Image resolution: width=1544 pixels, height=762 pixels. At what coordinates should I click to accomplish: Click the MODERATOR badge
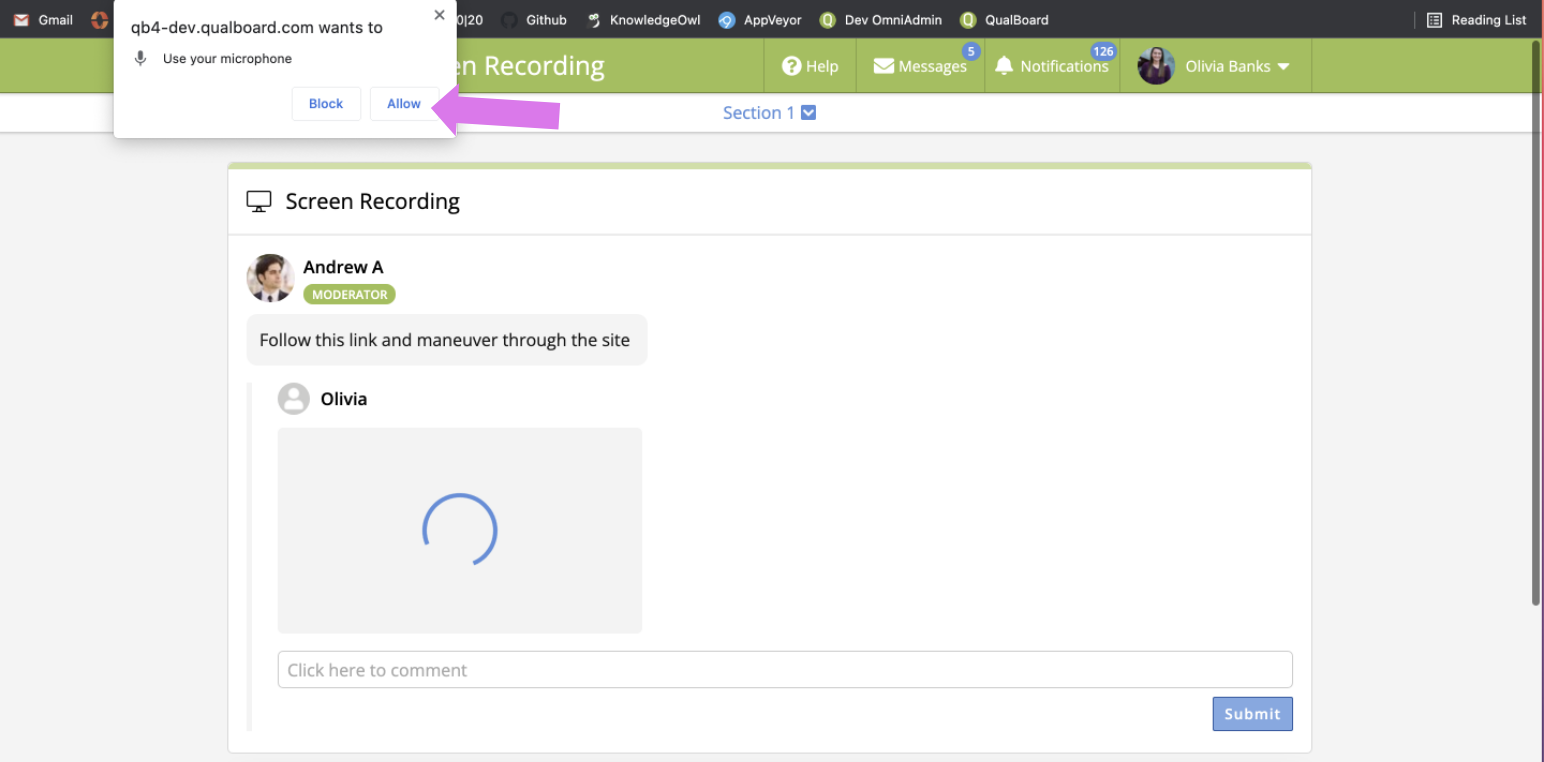(350, 295)
